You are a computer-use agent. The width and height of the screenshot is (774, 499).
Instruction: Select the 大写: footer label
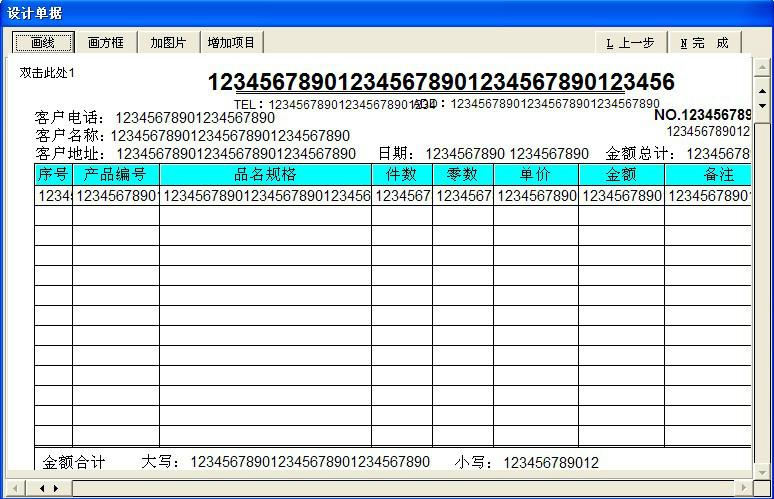point(161,462)
